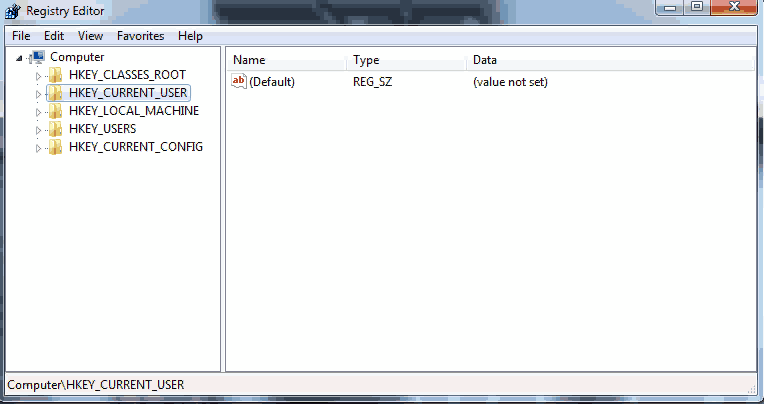764x404 pixels.
Task: Click the HKEY_LOCAL_MACHINE folder icon
Action: tap(56, 111)
